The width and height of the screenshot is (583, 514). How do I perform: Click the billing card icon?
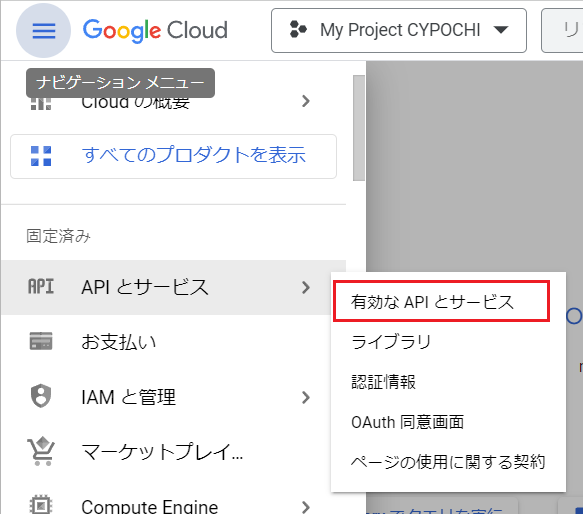click(x=41, y=341)
